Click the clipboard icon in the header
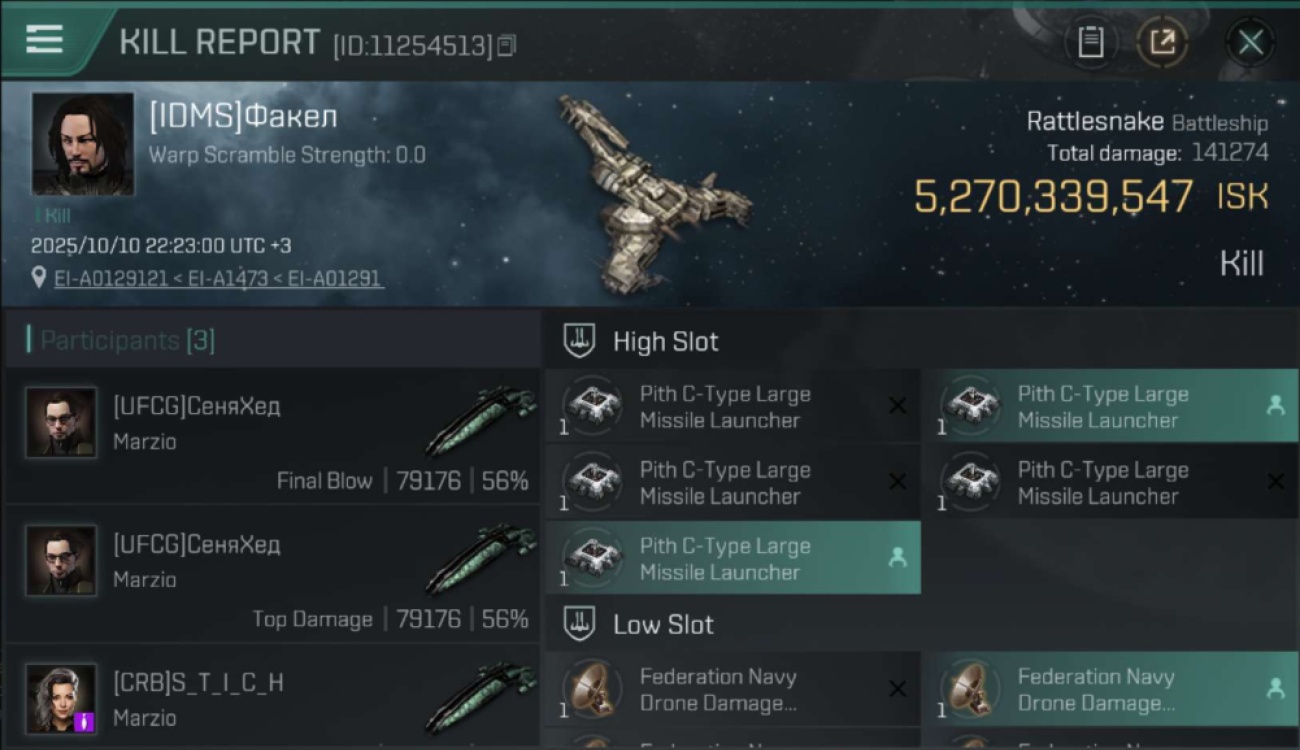Viewport: 1300px width, 750px height. 1090,42
